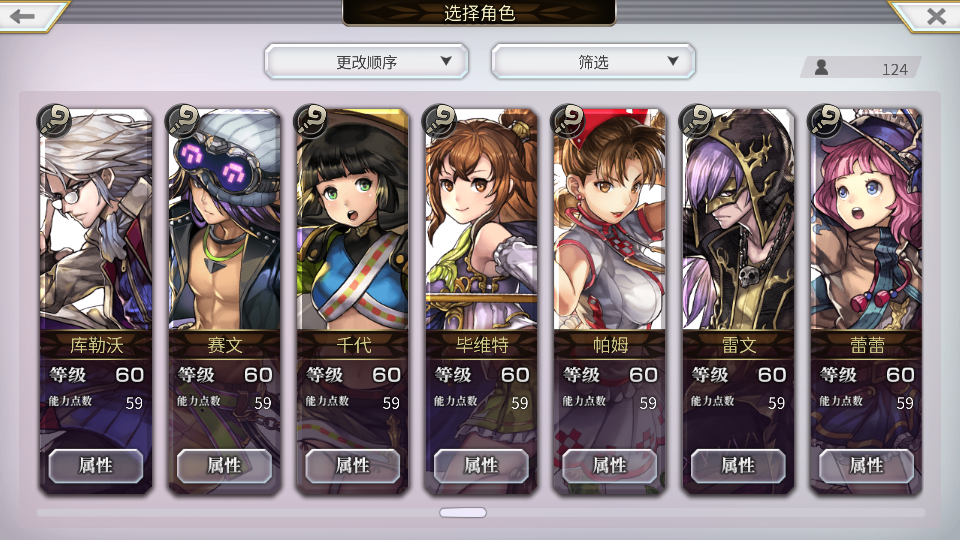Click the weapon badge on 蕾蕾's card
Screen dimensions: 960x540
pos(824,121)
